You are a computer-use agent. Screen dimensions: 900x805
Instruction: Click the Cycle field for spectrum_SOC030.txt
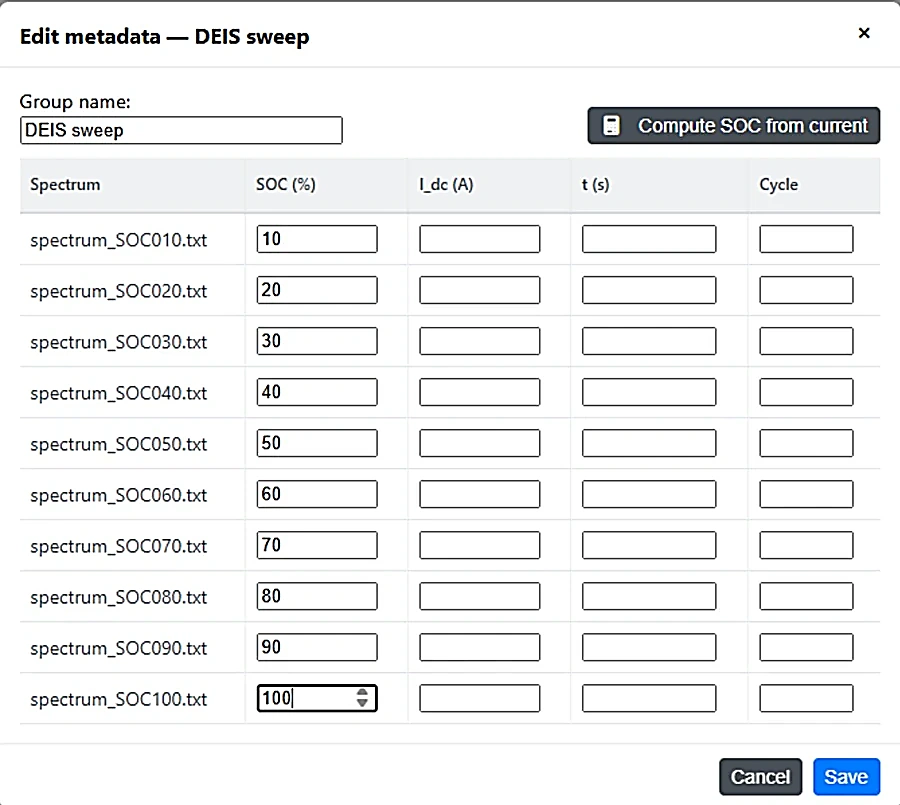point(806,341)
